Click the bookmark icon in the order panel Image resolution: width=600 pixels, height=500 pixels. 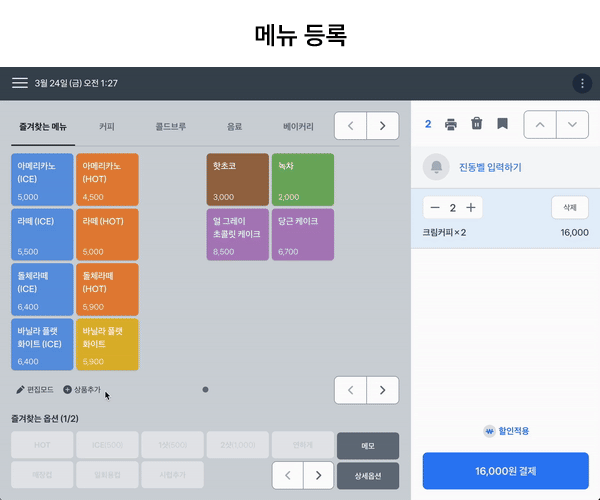click(502, 124)
